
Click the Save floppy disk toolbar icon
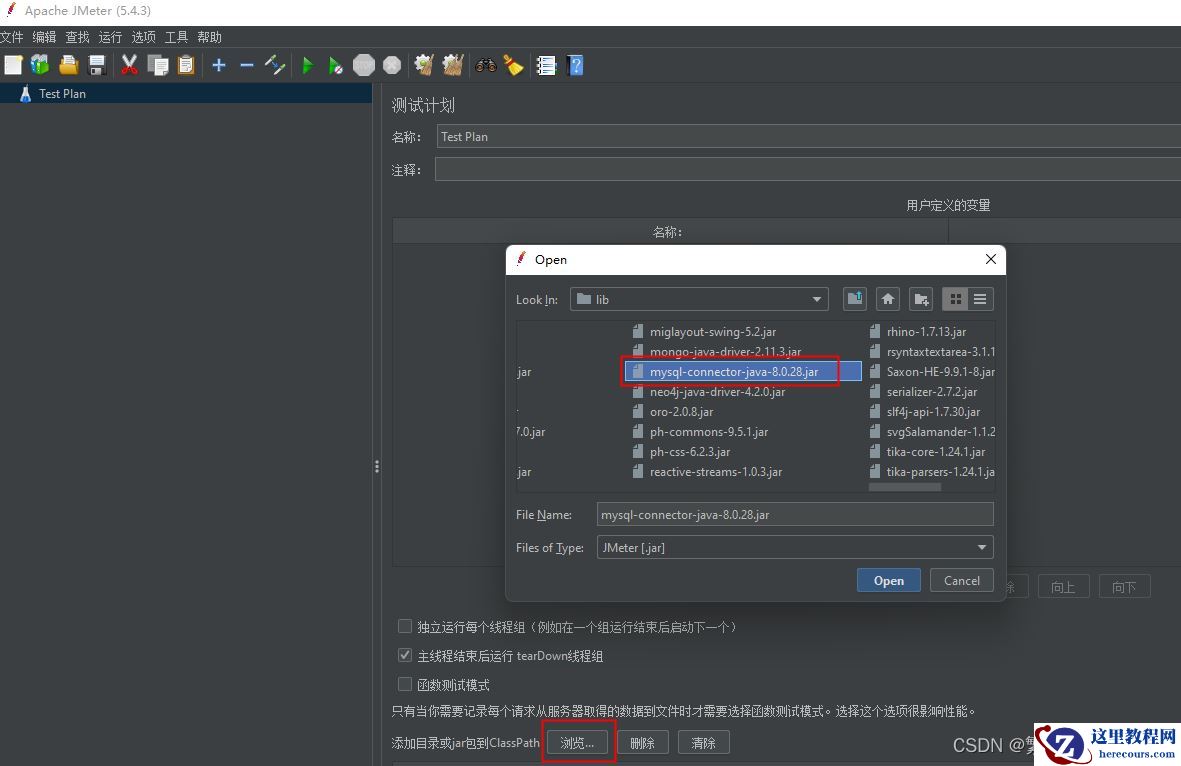[x=97, y=66]
